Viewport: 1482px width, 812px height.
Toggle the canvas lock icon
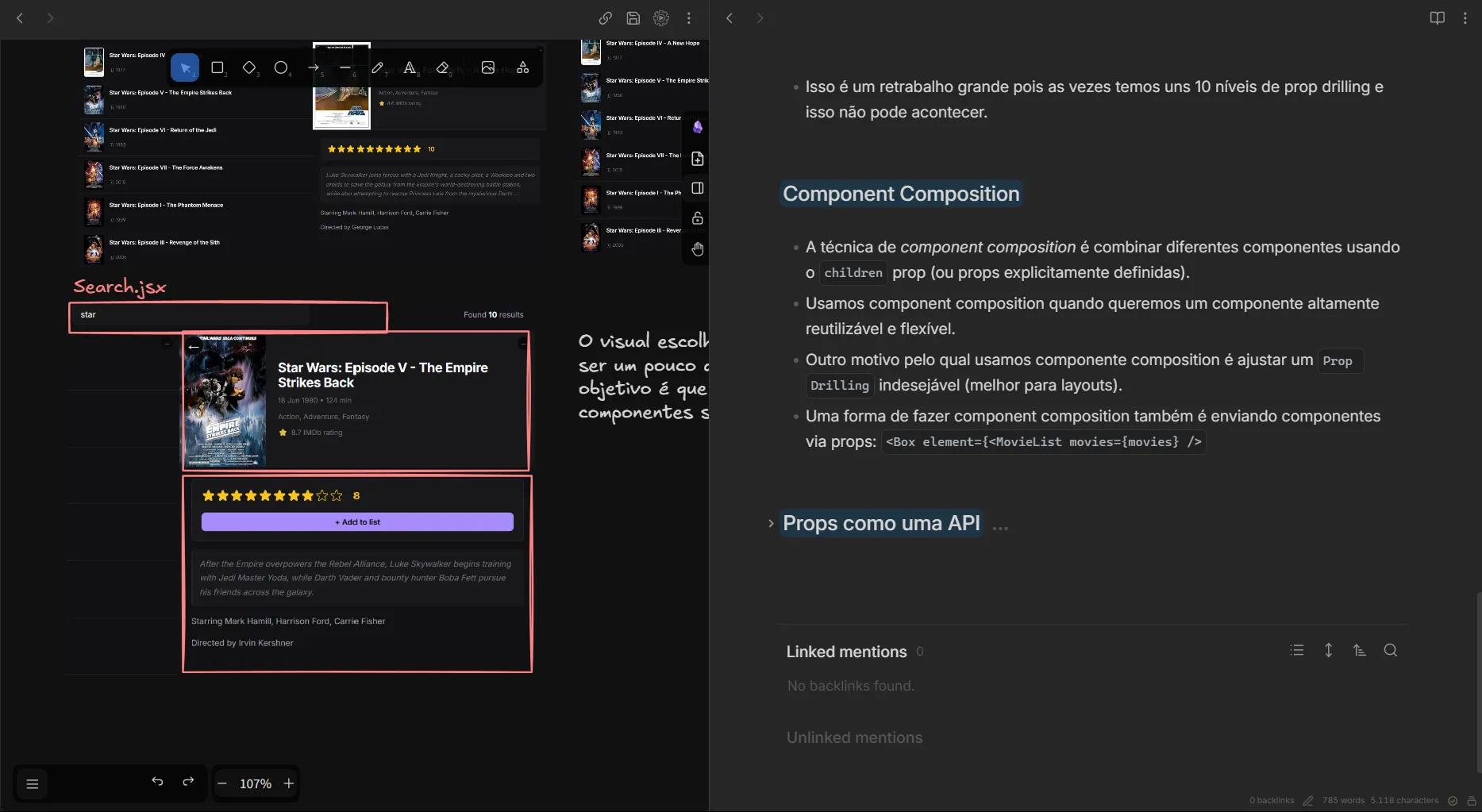[698, 218]
